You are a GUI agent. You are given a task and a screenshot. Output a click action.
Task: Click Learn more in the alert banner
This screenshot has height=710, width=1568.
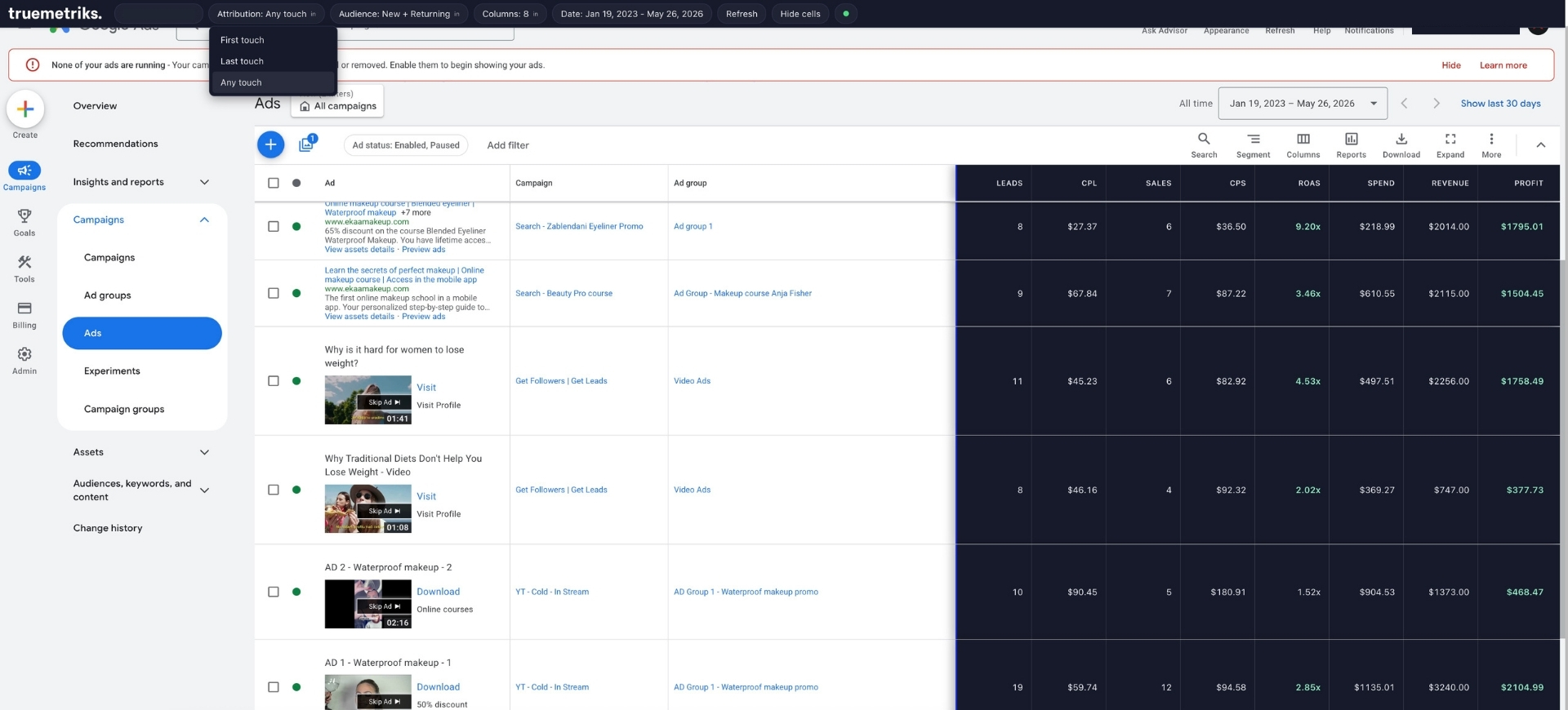(x=1503, y=65)
